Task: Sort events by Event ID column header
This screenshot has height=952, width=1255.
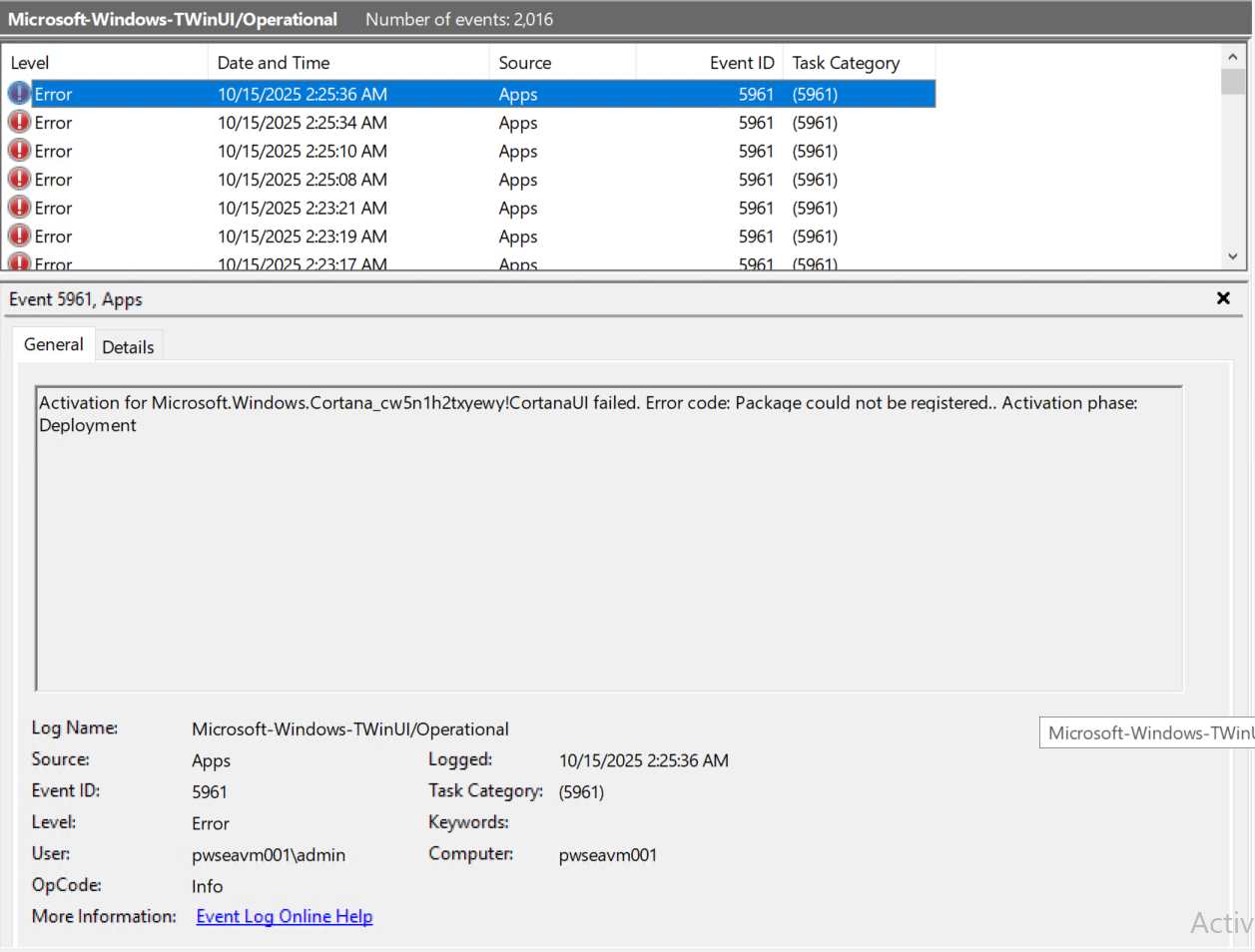Action: [709, 62]
